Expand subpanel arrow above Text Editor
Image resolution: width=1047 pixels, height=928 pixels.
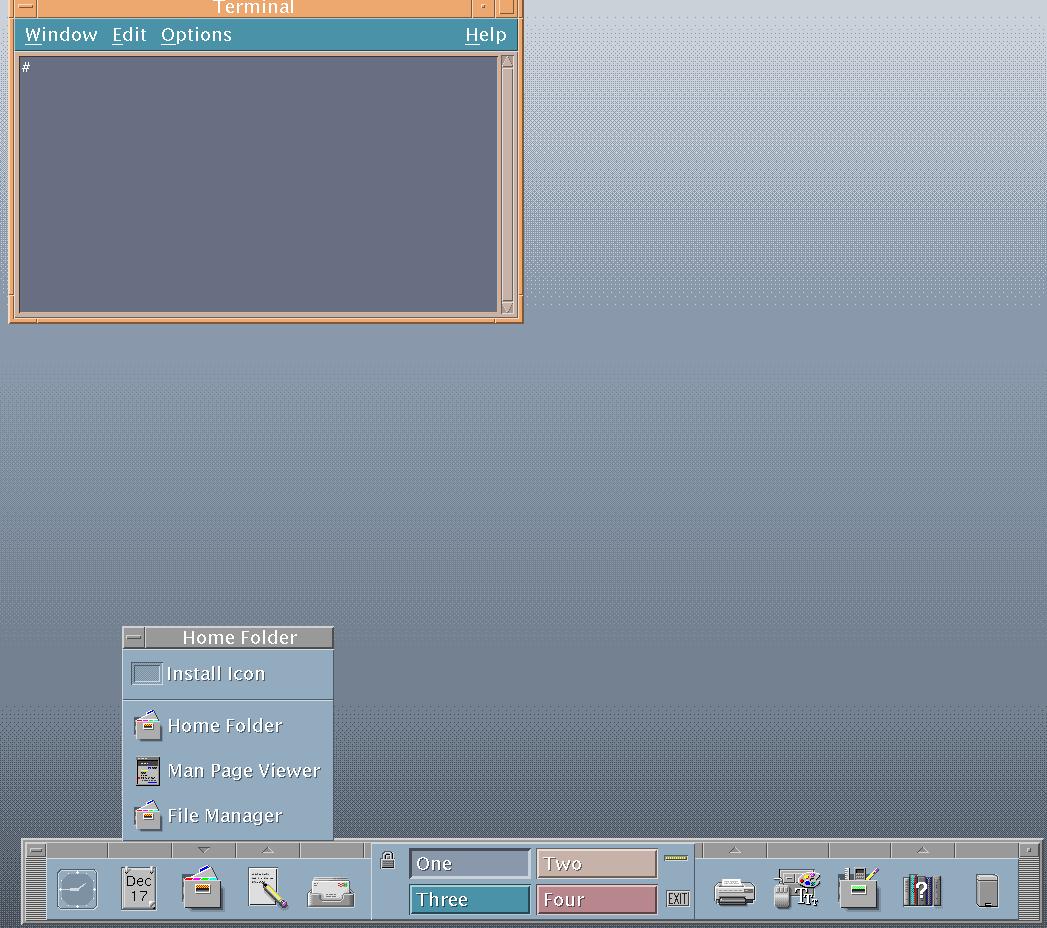point(267,850)
